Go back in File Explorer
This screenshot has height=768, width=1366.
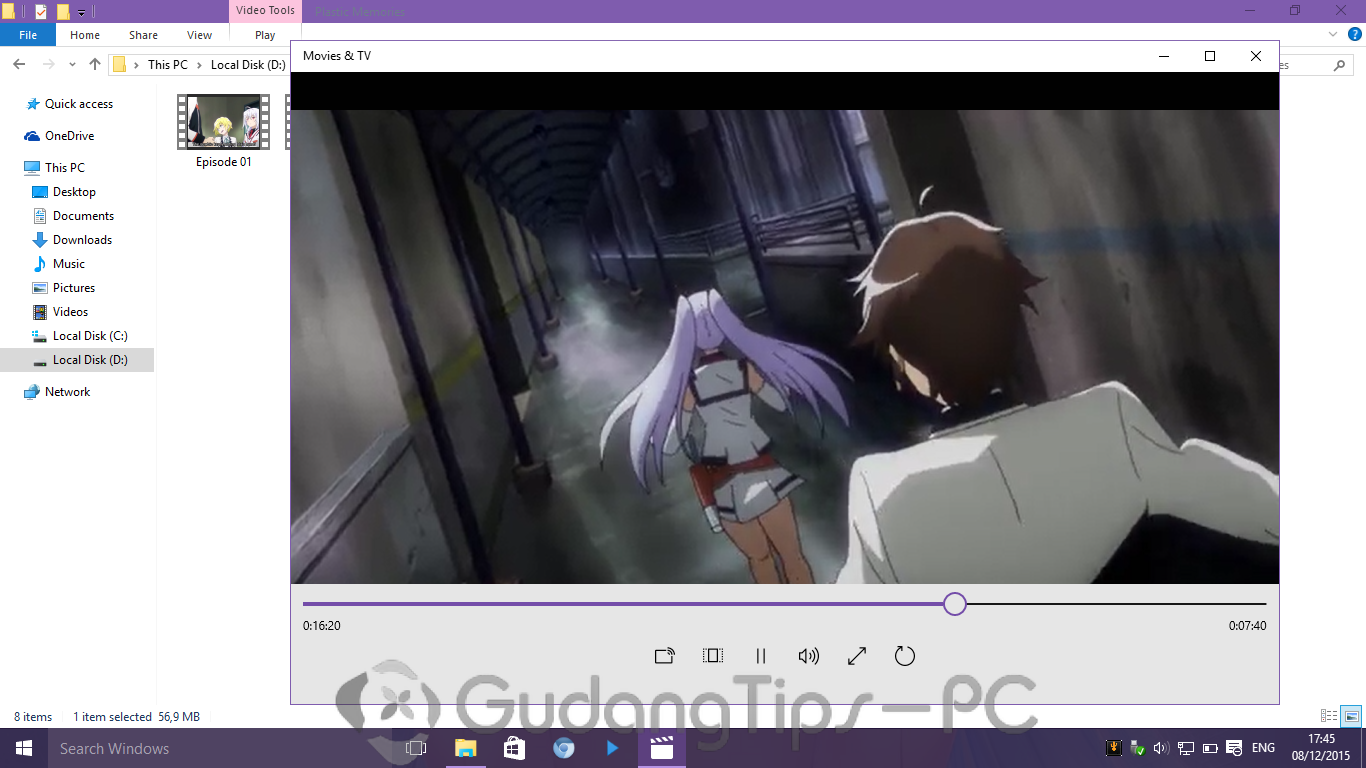pos(19,64)
